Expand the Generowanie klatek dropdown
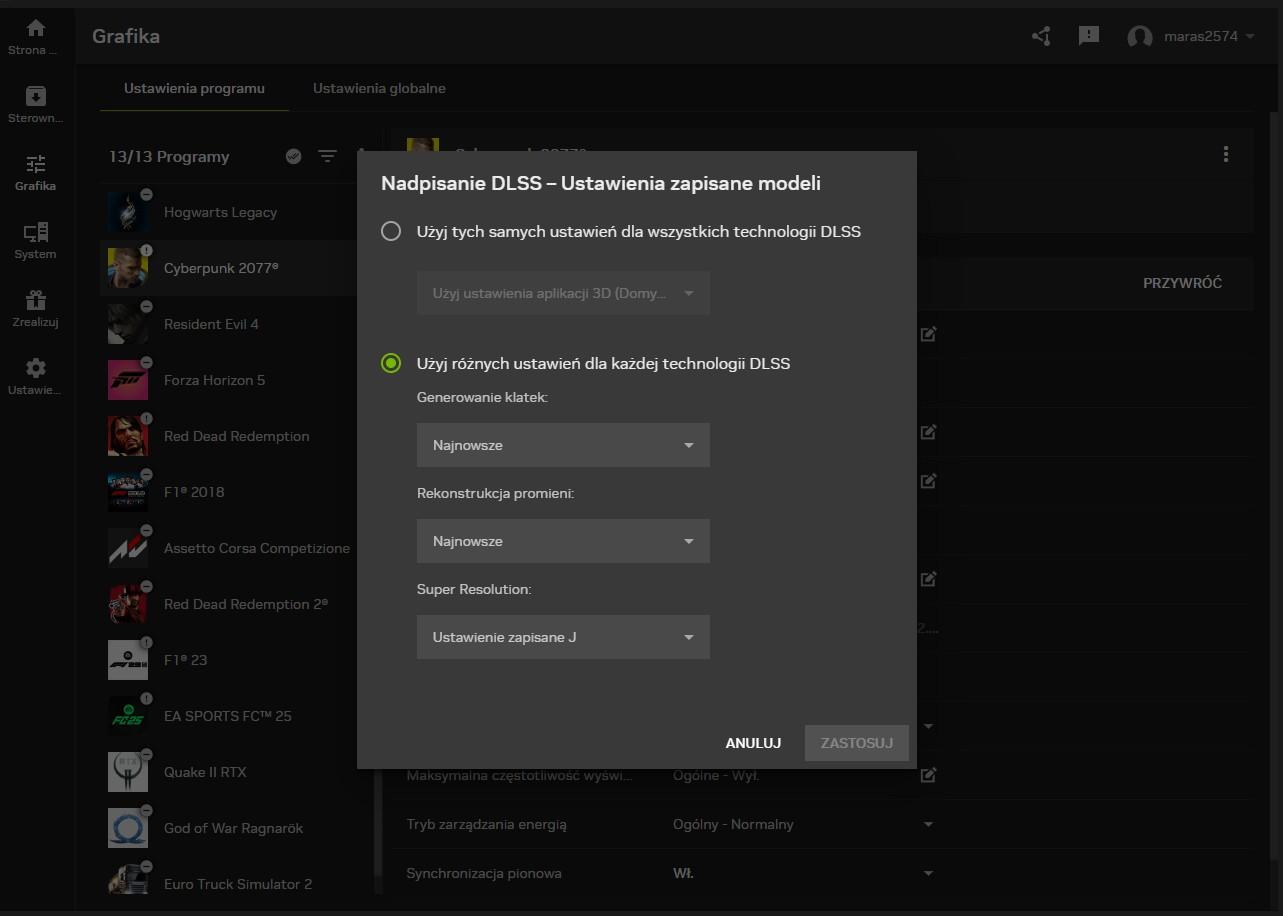Image resolution: width=1283 pixels, height=916 pixels. tap(563, 445)
